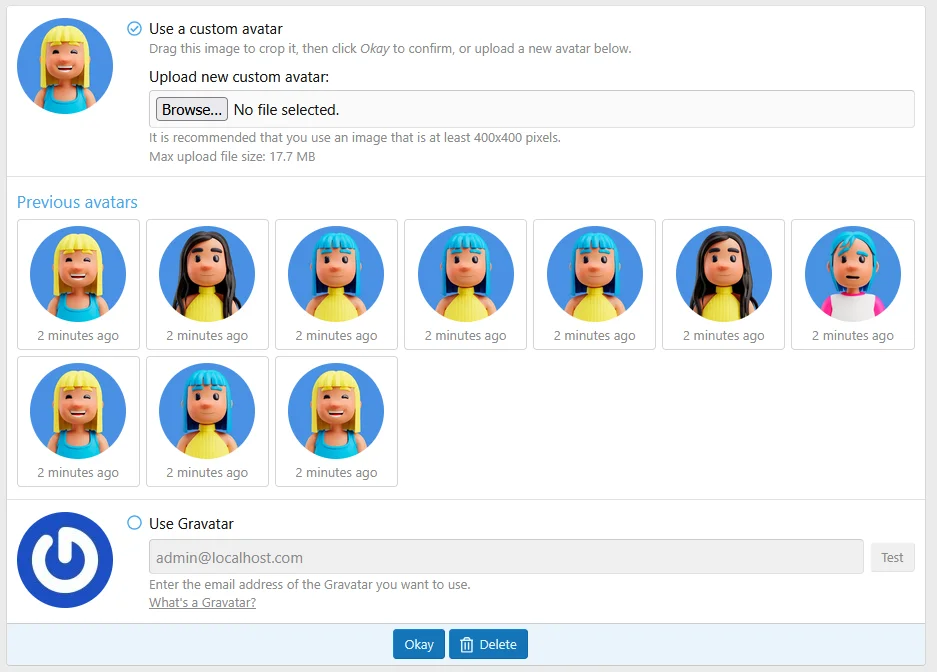Open the What's a Gravatar? link

pyautogui.click(x=203, y=602)
